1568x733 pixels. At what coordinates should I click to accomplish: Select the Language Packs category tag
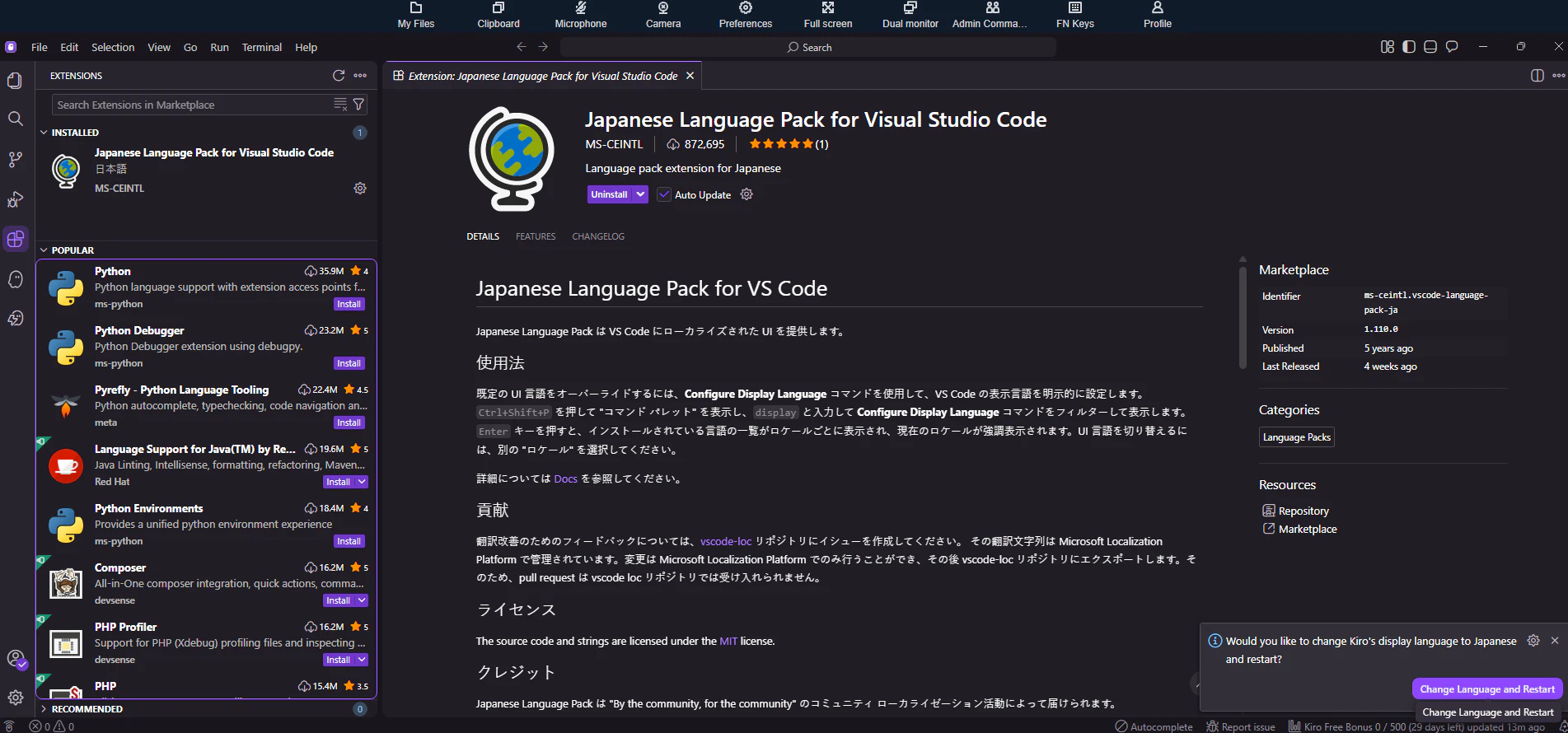(1297, 437)
